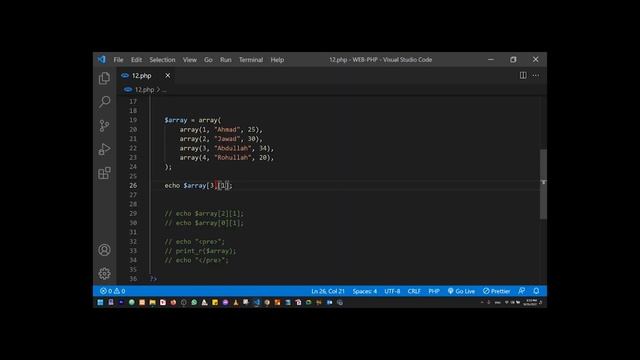Click "$array" variable on line 19
The width and height of the screenshot is (640, 360).
pos(176,120)
